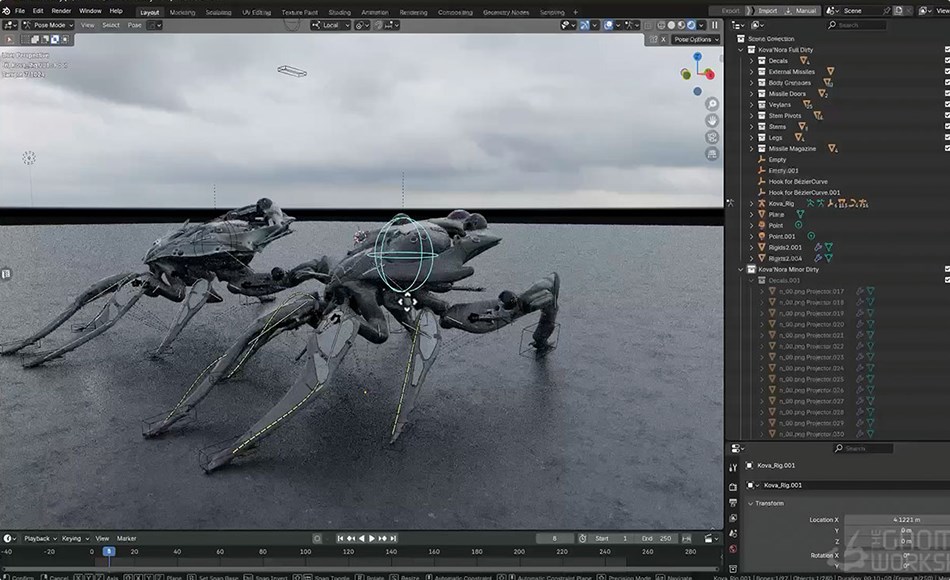Select the armature icon next to Kova_Rig

(x=762, y=204)
